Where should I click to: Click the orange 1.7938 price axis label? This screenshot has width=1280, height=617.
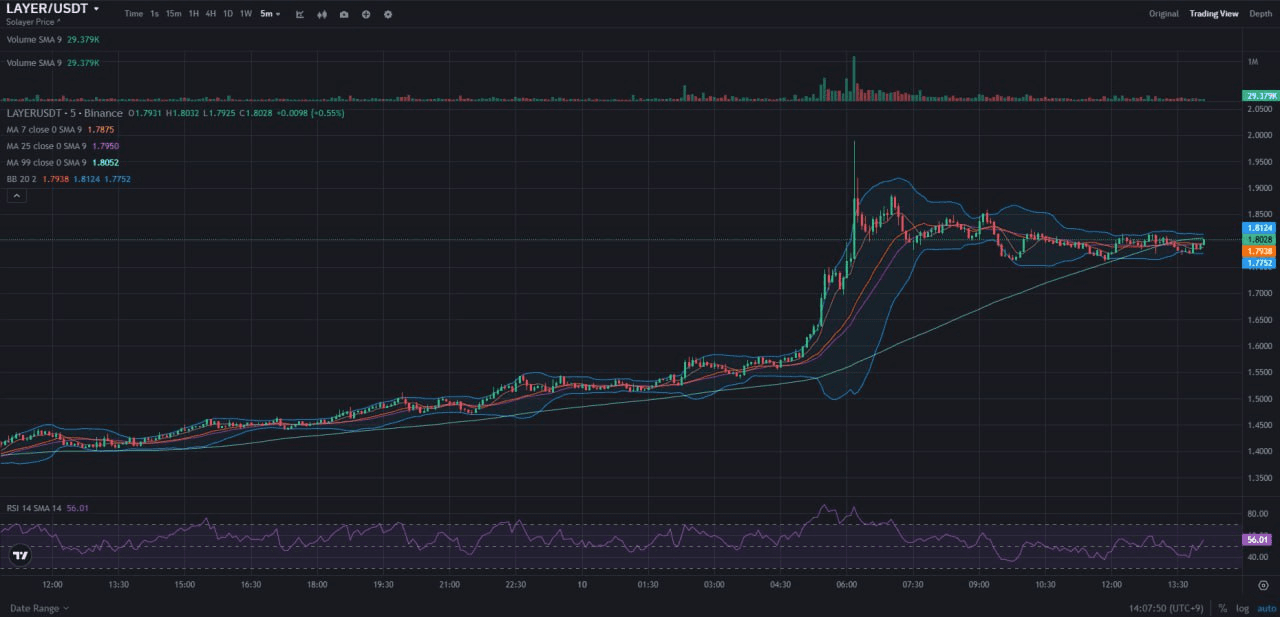click(x=1257, y=252)
